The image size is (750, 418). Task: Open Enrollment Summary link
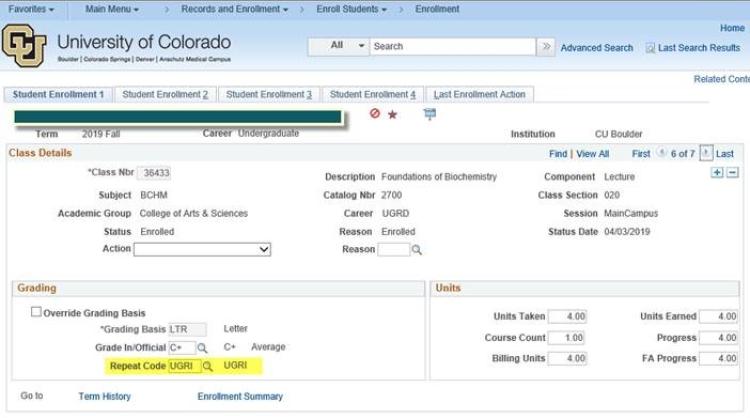[x=240, y=396]
